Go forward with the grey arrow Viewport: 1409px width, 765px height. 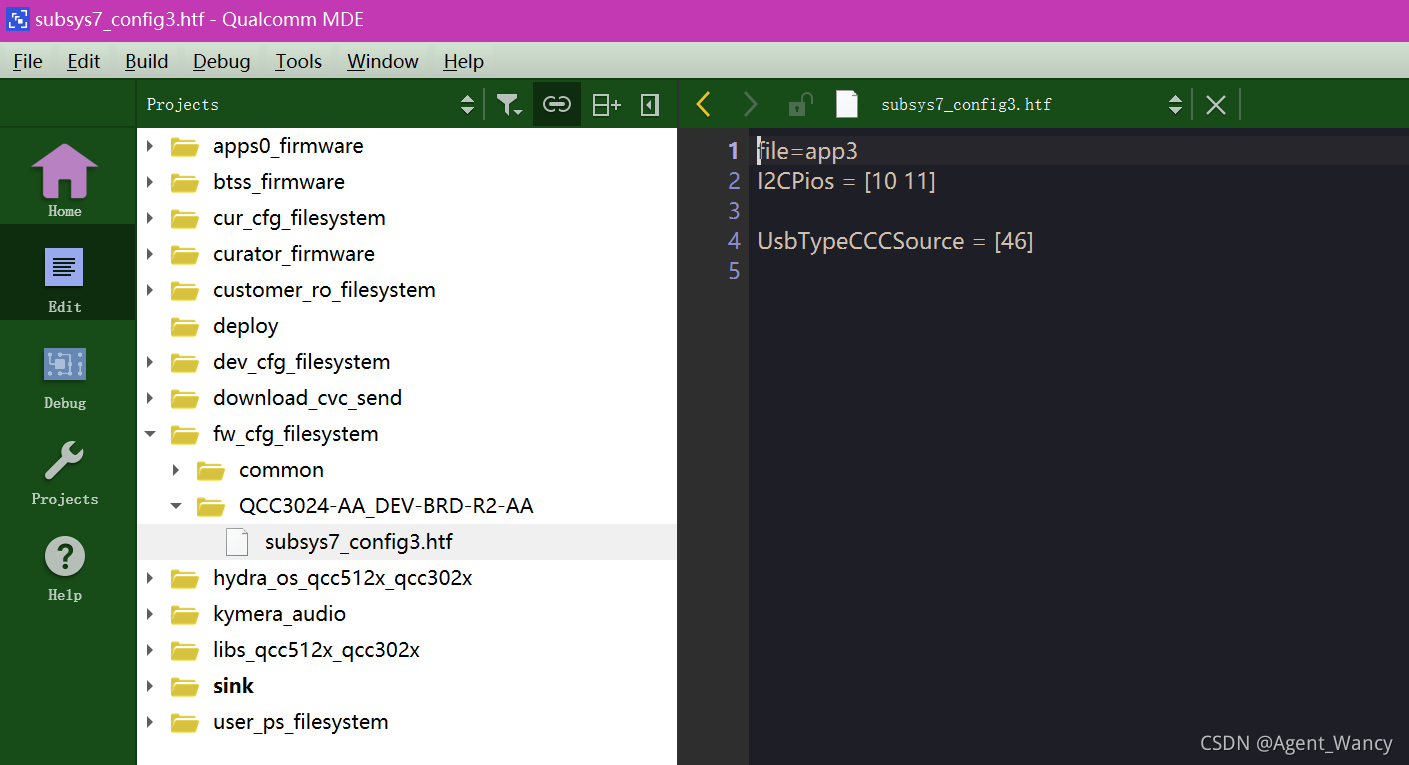tap(751, 104)
